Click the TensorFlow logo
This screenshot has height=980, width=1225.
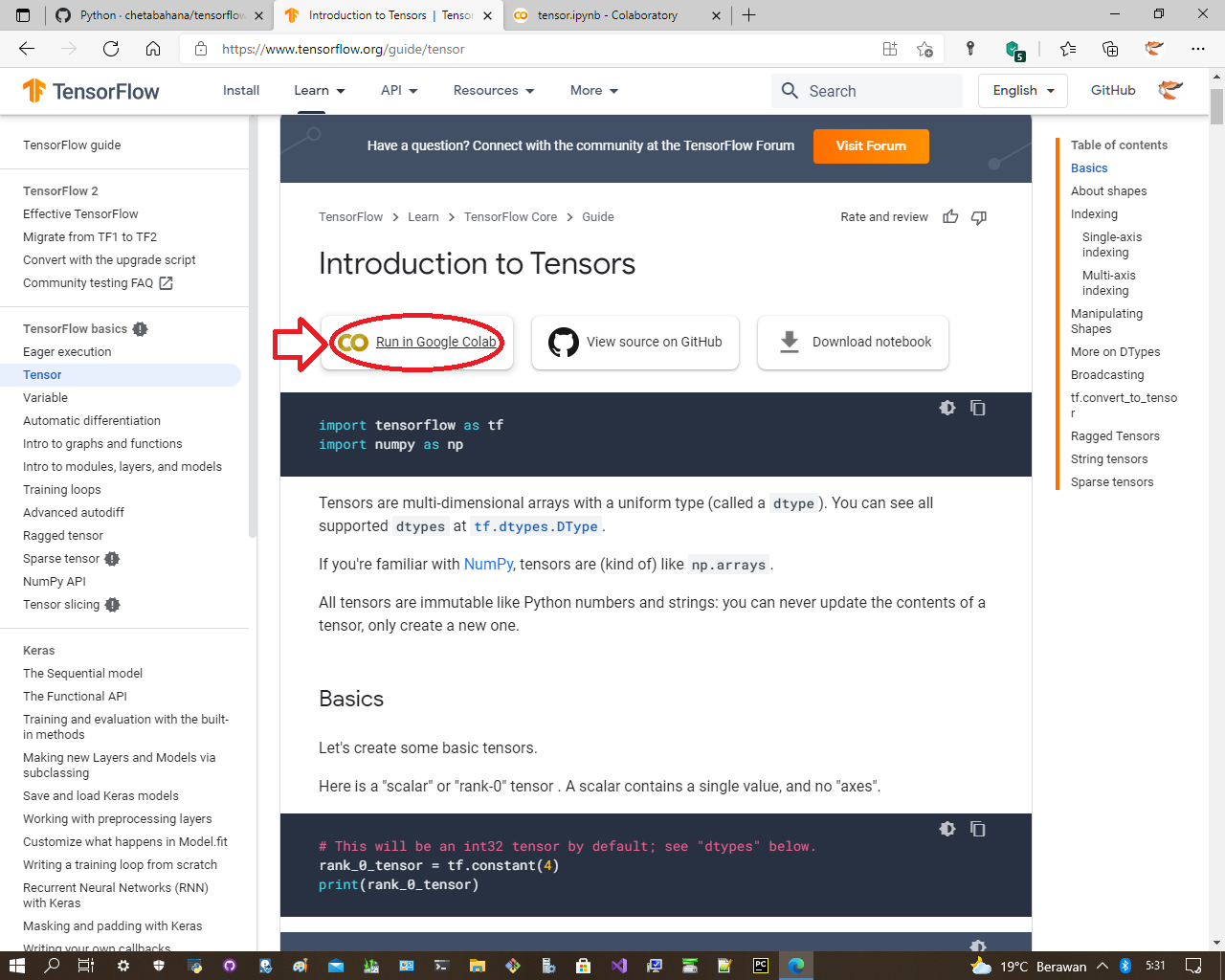click(x=91, y=91)
